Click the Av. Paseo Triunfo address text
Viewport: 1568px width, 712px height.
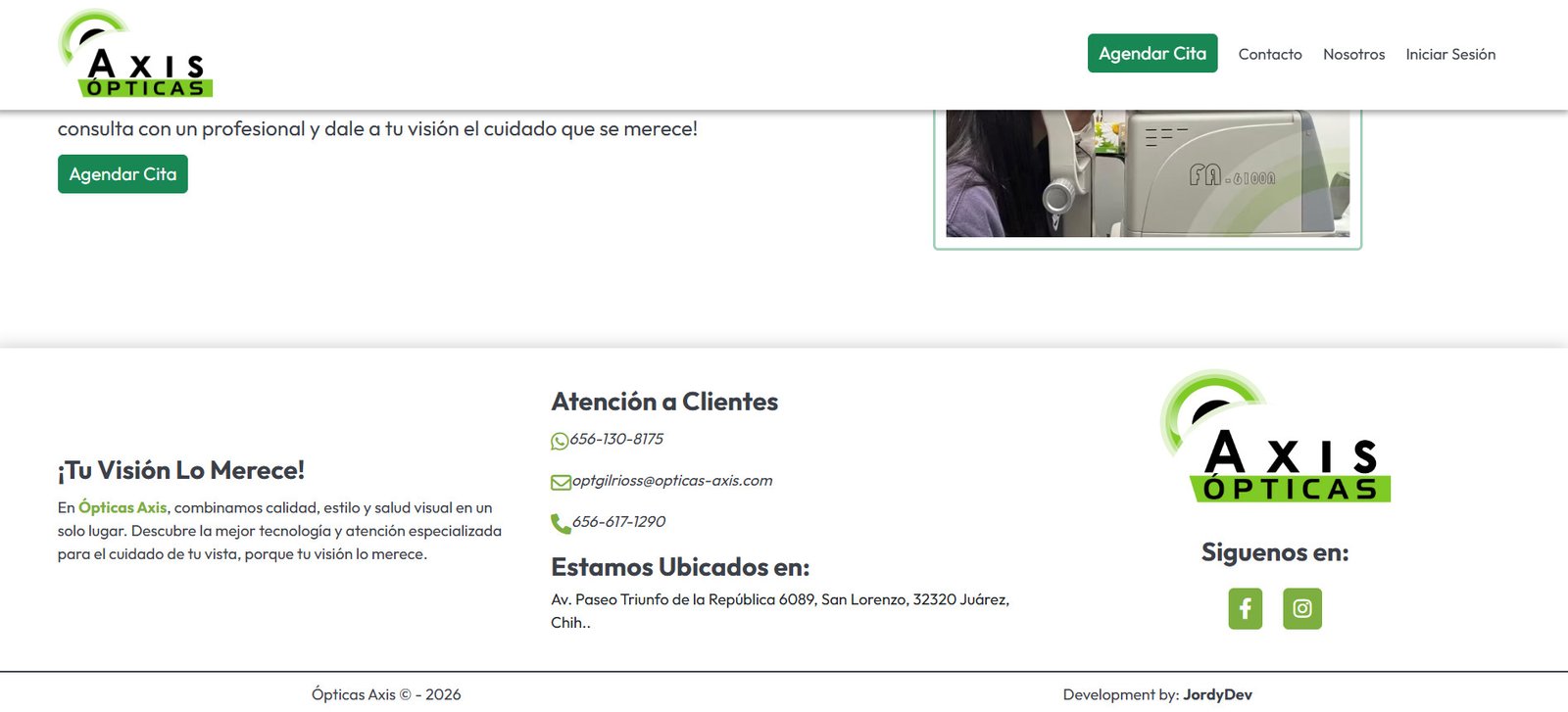pyautogui.click(x=779, y=599)
